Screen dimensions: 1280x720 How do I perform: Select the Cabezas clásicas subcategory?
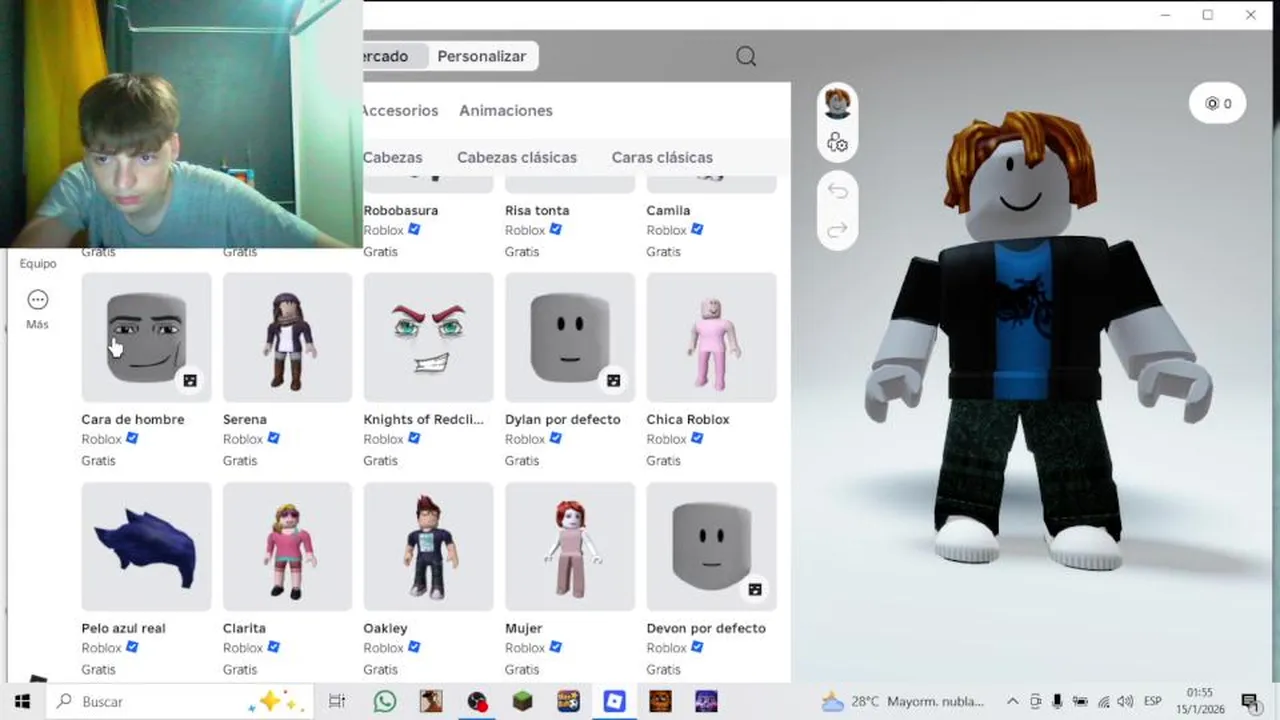click(517, 157)
